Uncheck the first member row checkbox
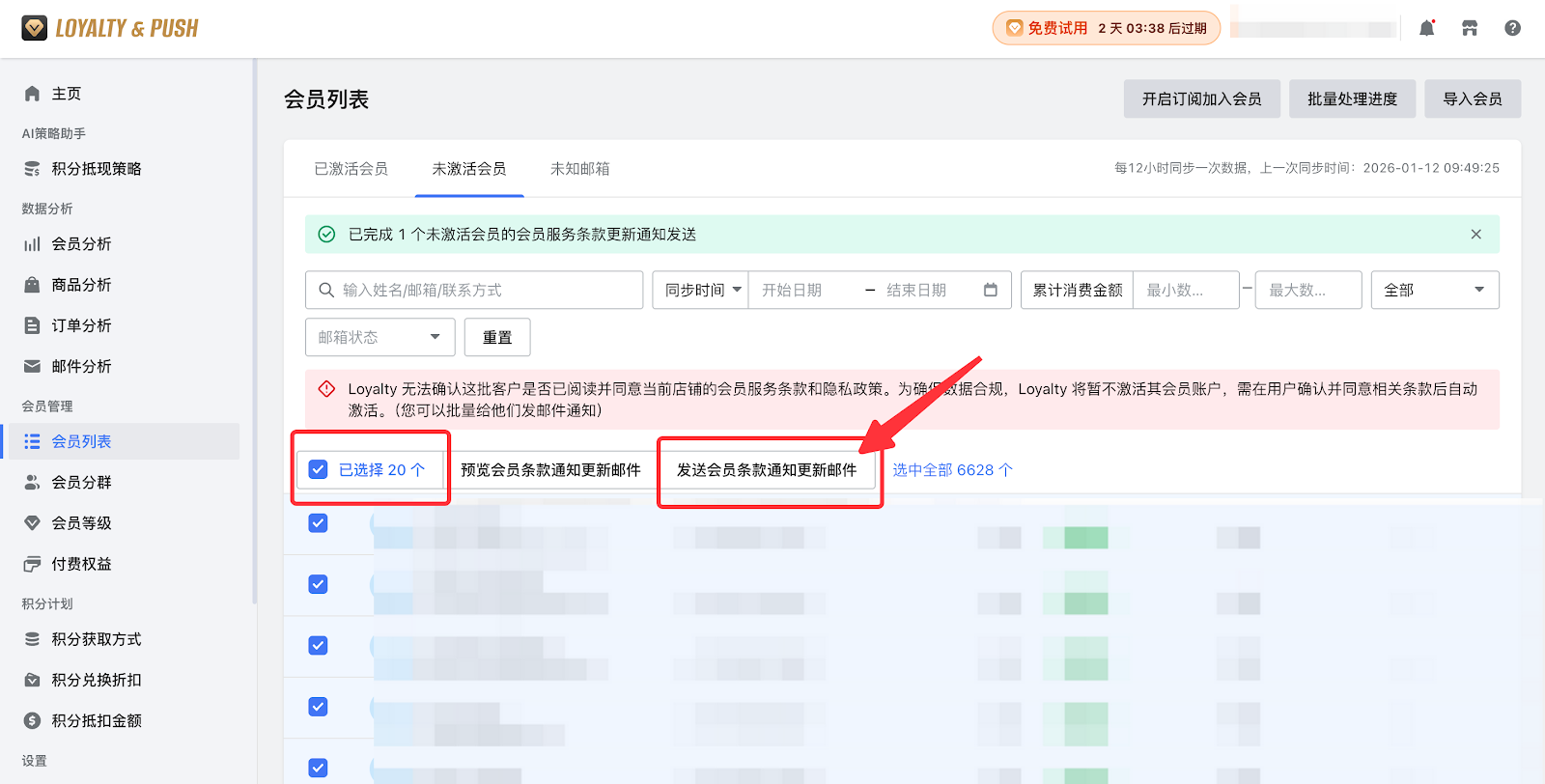The height and width of the screenshot is (784, 1545). coord(318,523)
